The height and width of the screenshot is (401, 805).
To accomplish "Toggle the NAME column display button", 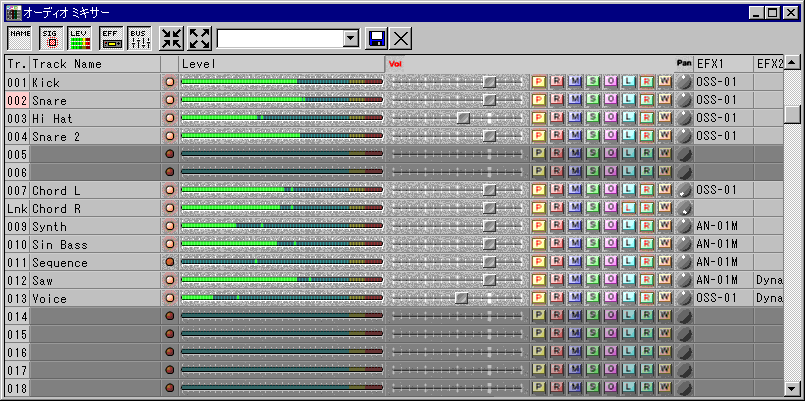I will click(21, 38).
